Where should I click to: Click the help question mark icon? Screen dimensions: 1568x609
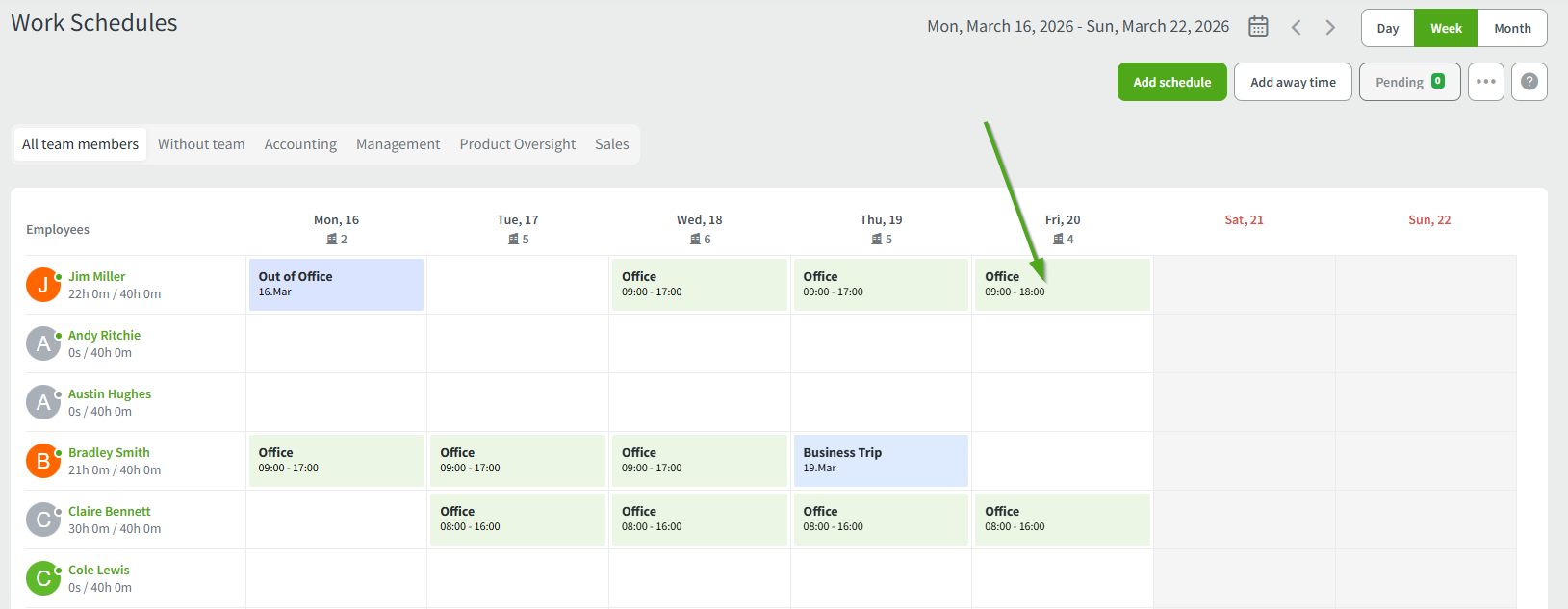pyautogui.click(x=1529, y=82)
